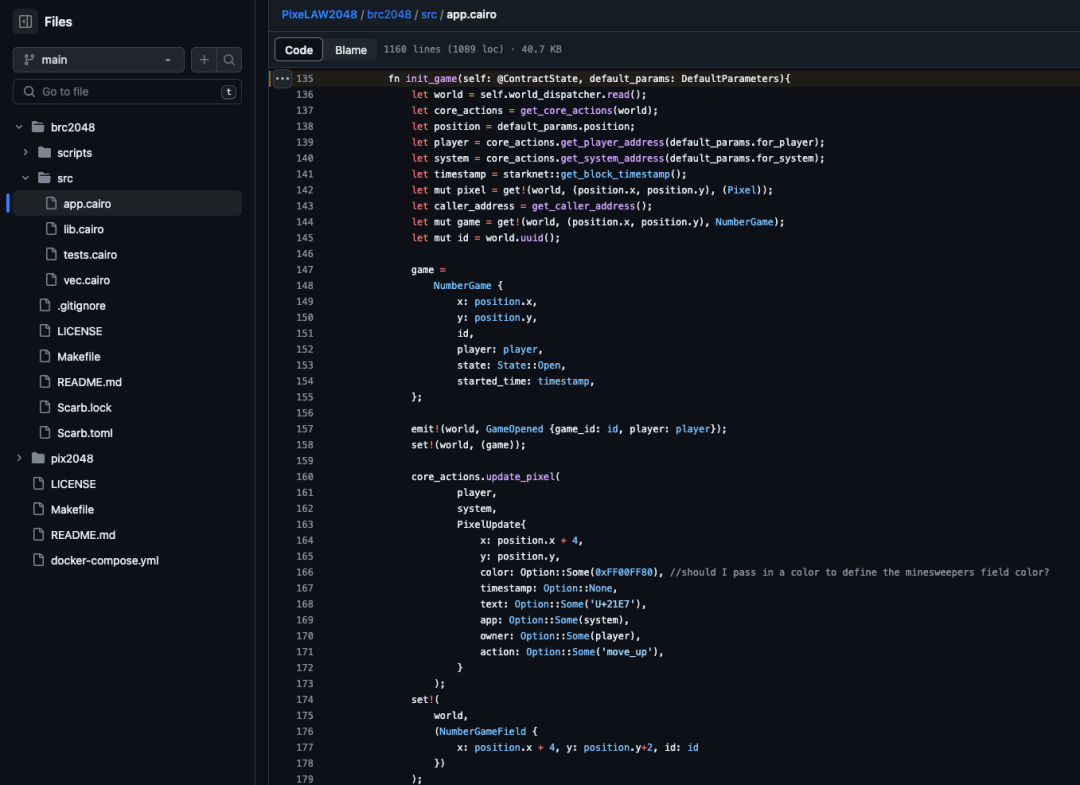Screen dimensions: 1080x785
Task: Switch to the Blame tab
Action: 351,48
